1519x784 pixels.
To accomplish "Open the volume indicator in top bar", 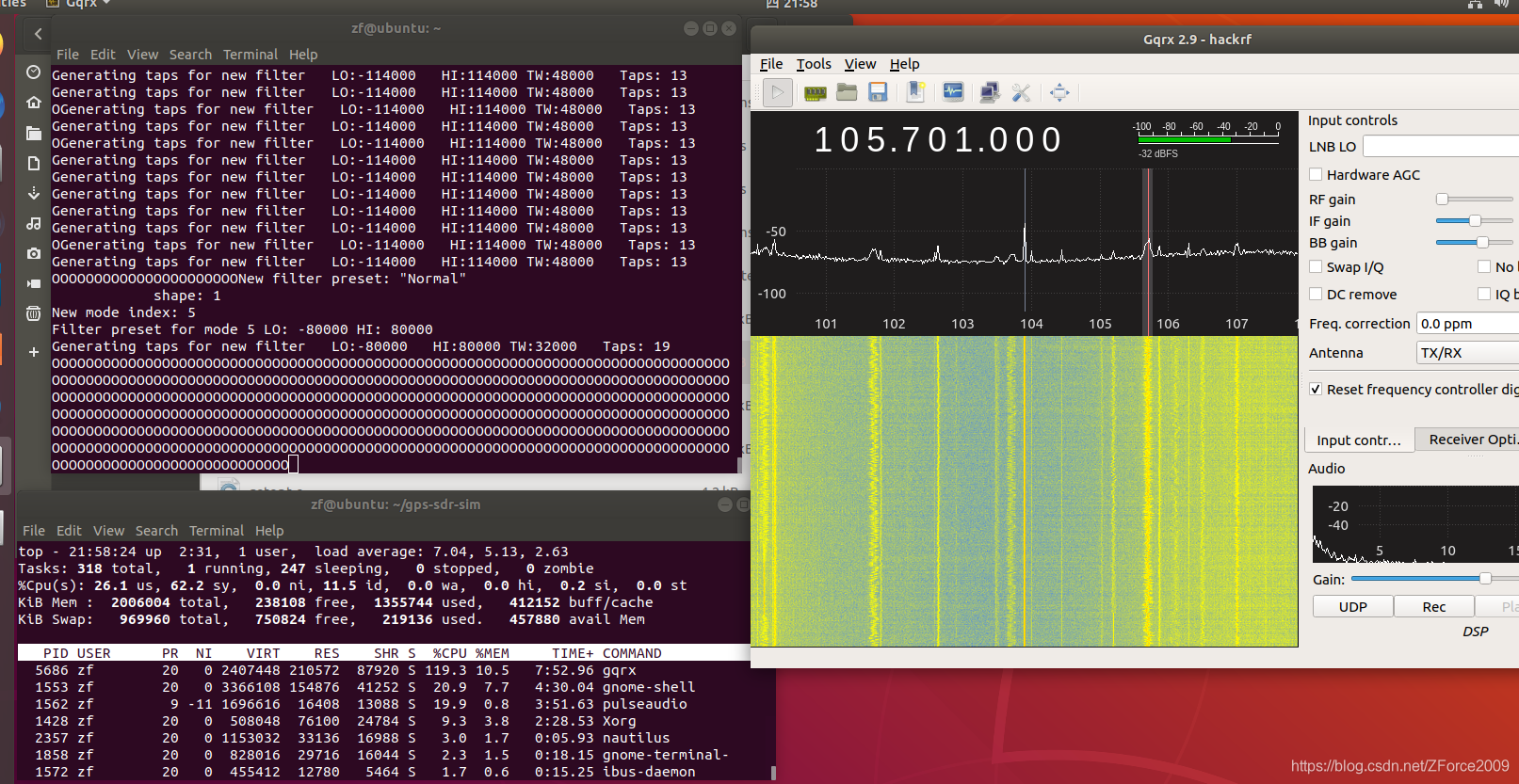I will (1502, 4).
